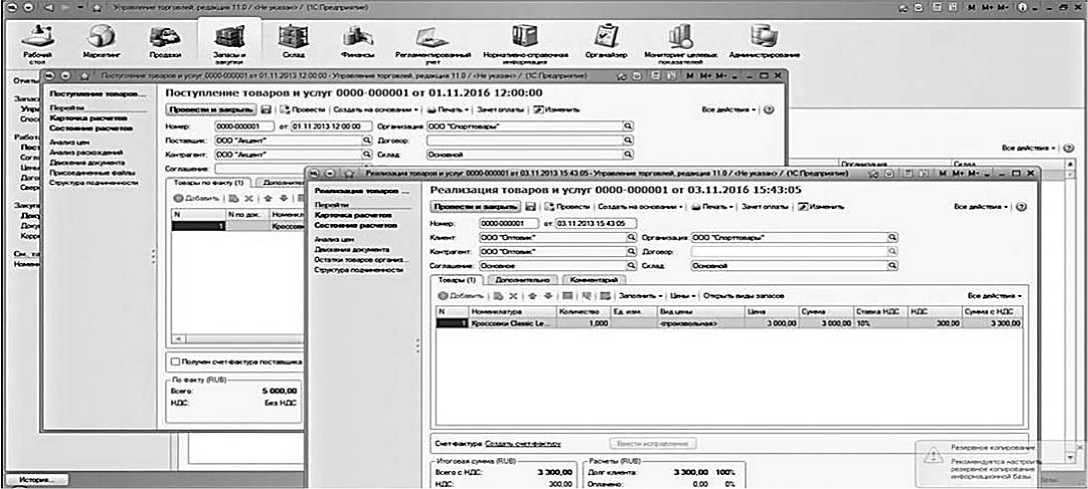Click Зачет оплаты in Реализация window
Screen dimensions: 1088x489
click(x=766, y=207)
